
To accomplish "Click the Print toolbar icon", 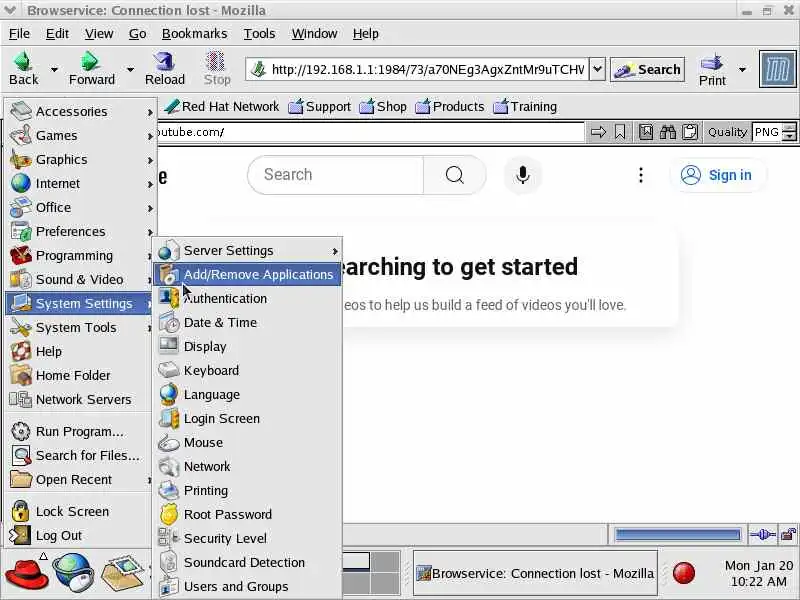I will pos(712,63).
